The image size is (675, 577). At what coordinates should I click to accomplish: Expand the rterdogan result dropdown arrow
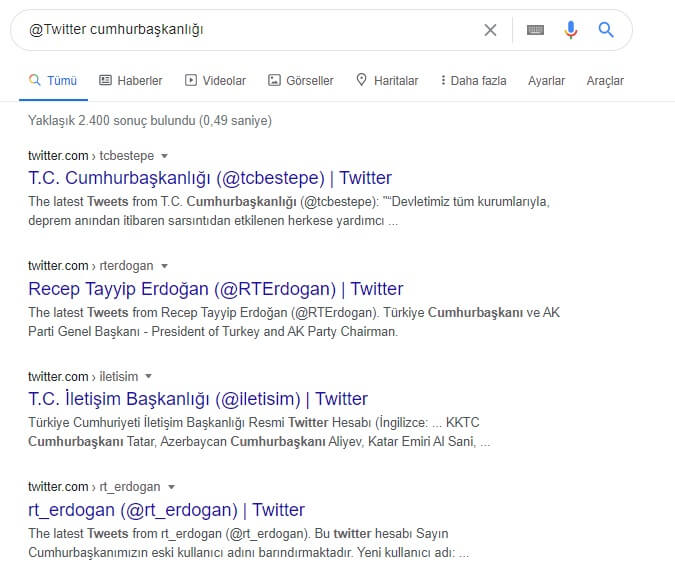(x=164, y=267)
